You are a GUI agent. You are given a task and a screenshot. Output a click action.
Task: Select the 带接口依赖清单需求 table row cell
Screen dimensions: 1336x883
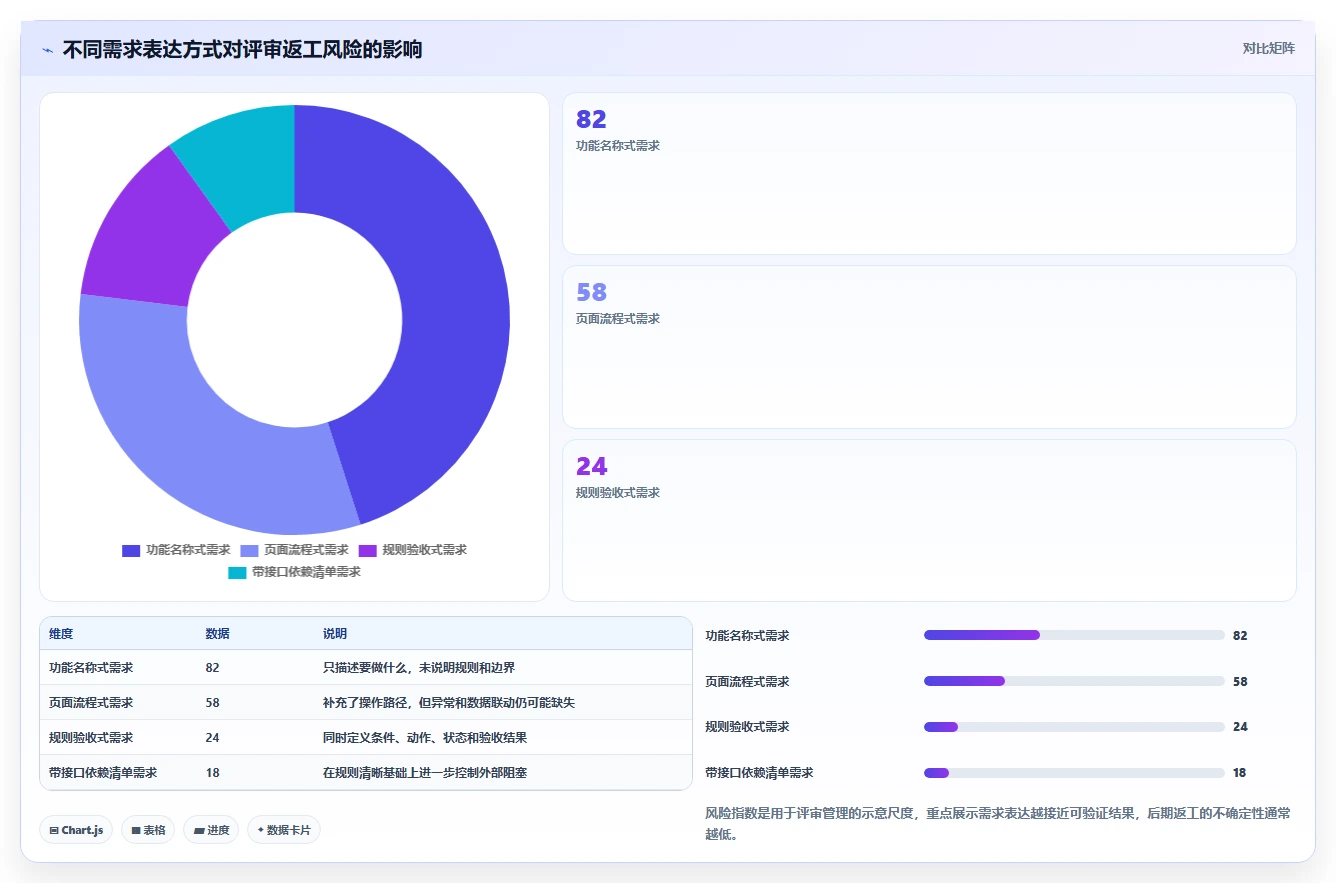click(103, 773)
